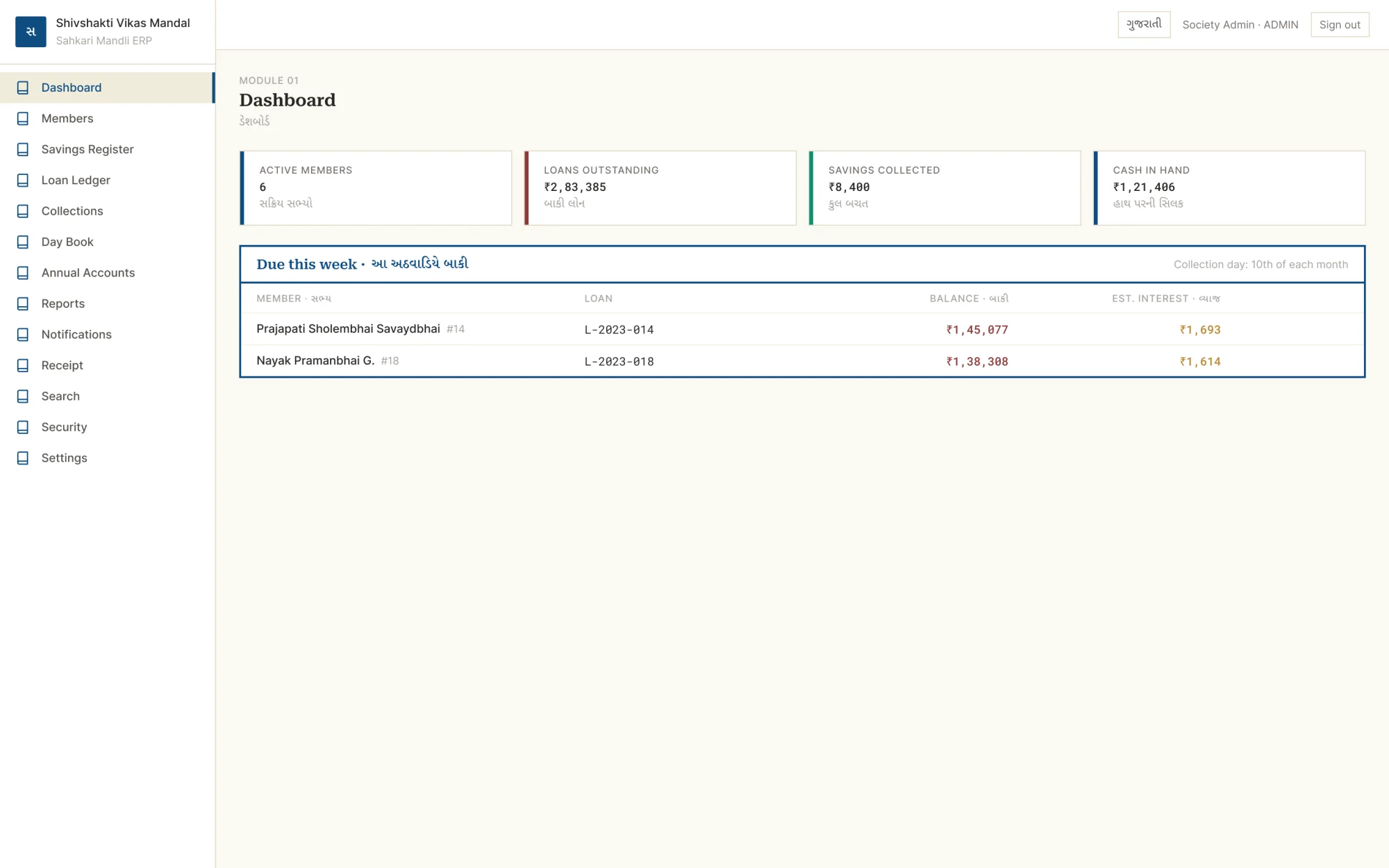1389x868 pixels.
Task: Open the Active Members card
Action: [376, 188]
